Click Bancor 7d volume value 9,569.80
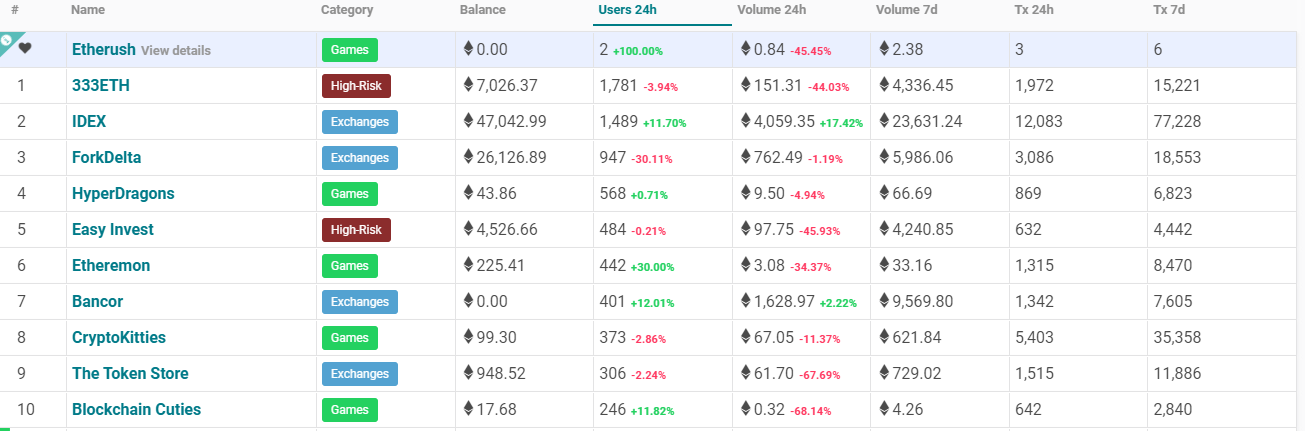This screenshot has height=431, width=1305. [x=923, y=302]
